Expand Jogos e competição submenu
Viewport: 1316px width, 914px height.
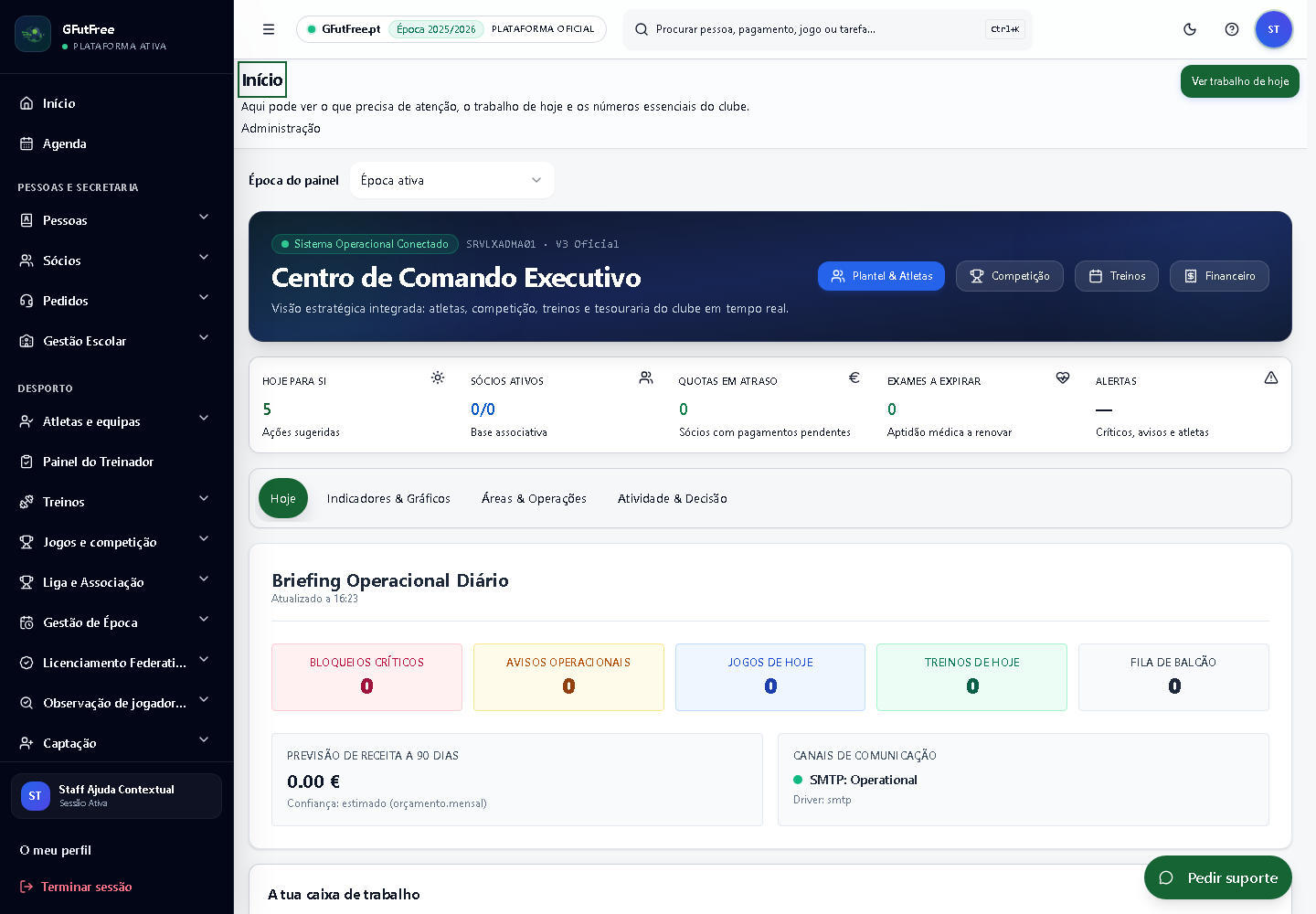click(x=117, y=542)
